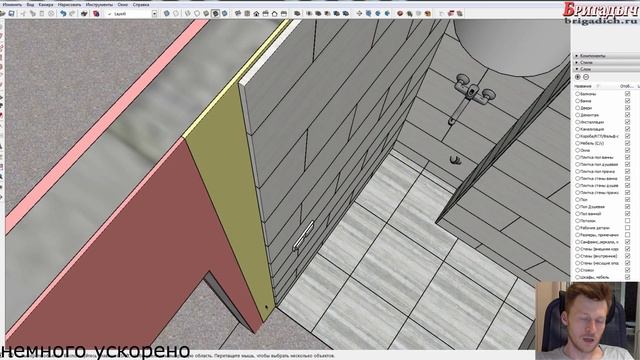Show the Рабочие детали layer

[627, 228]
